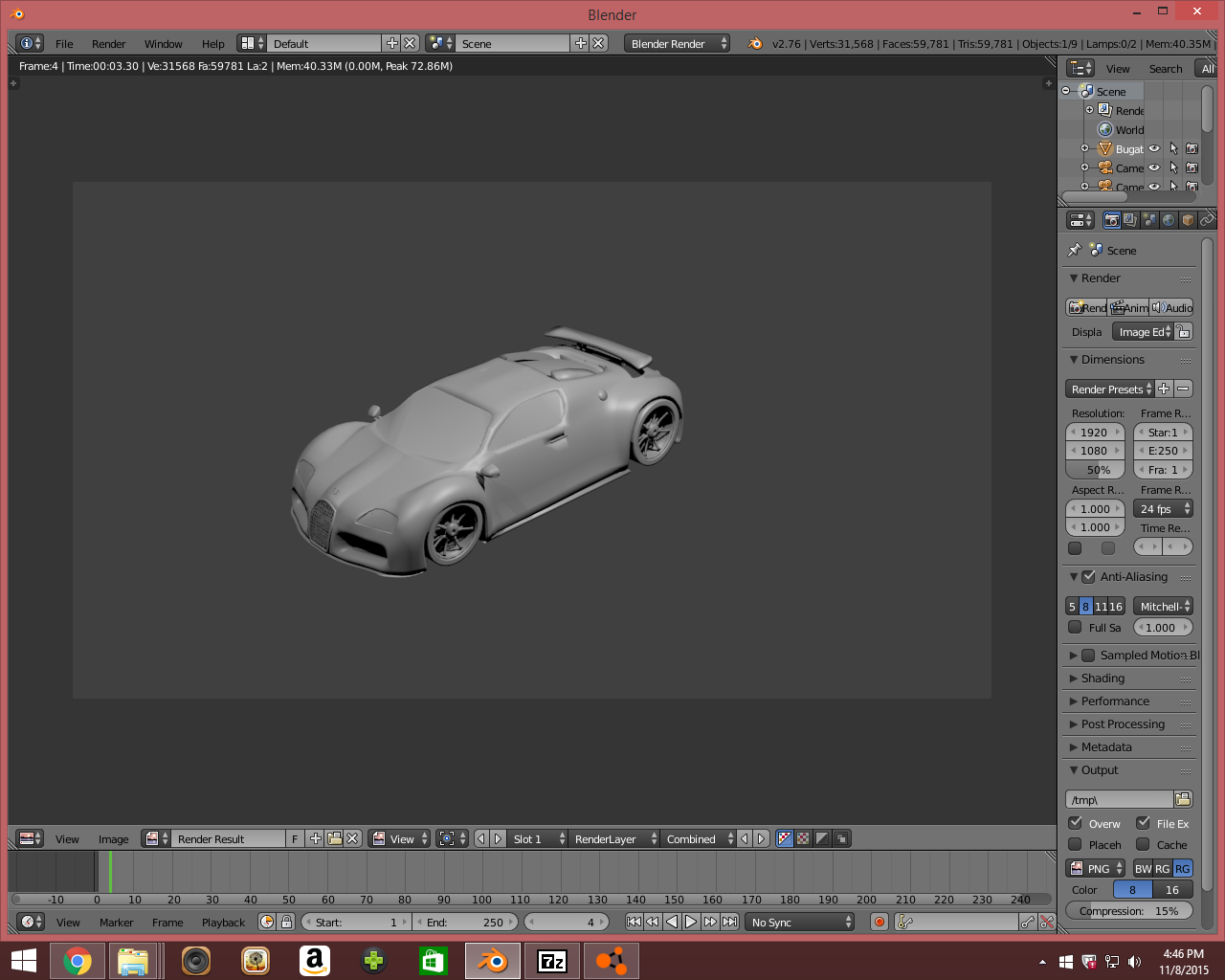Enable Sampled Motion Blur checkbox
Viewport: 1225px width, 980px height.
pyautogui.click(x=1088, y=655)
